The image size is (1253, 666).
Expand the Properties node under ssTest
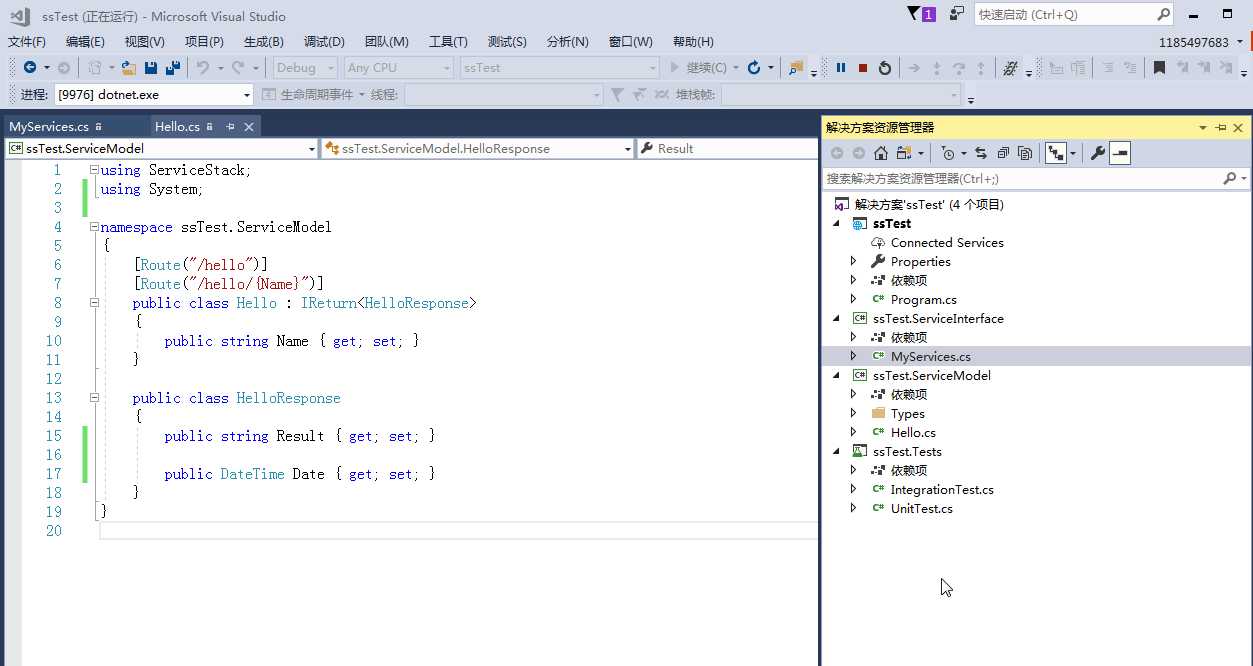tap(853, 261)
